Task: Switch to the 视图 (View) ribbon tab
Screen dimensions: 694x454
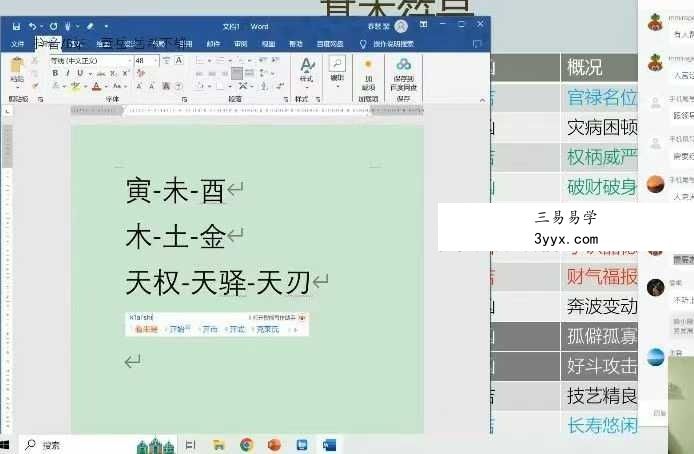Action: 268,44
